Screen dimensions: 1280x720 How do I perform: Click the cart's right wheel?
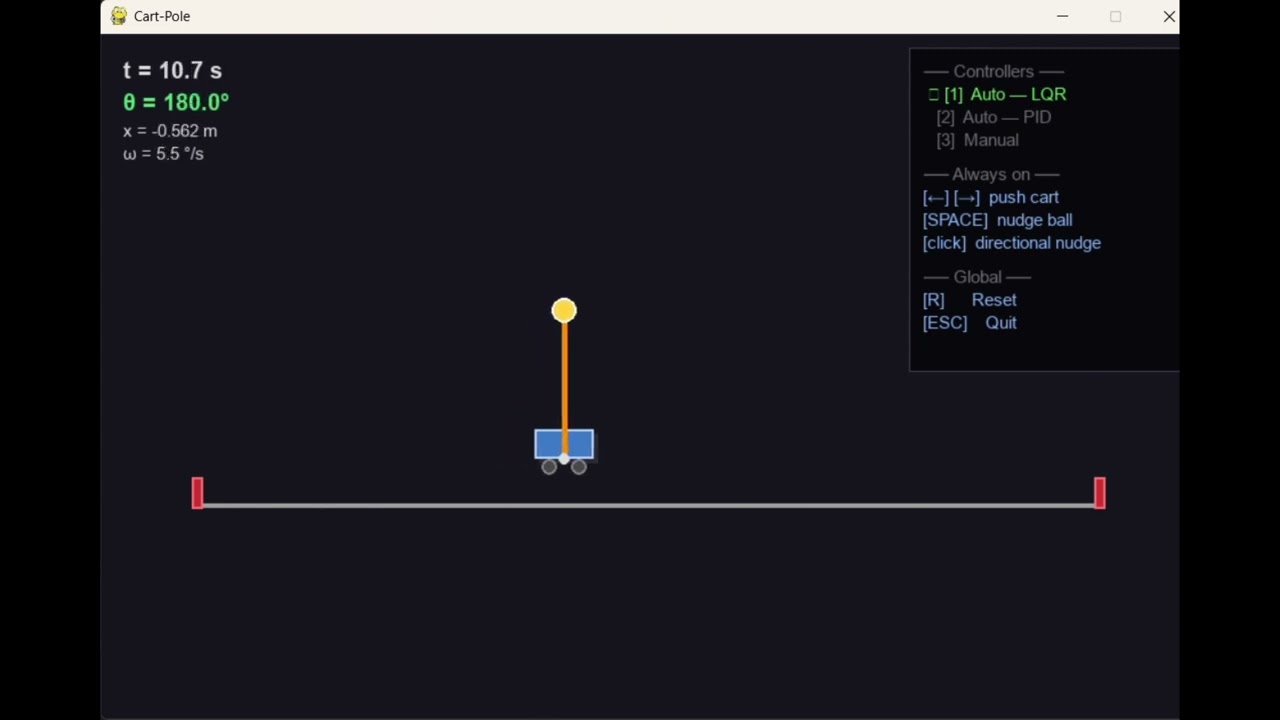[x=579, y=467]
